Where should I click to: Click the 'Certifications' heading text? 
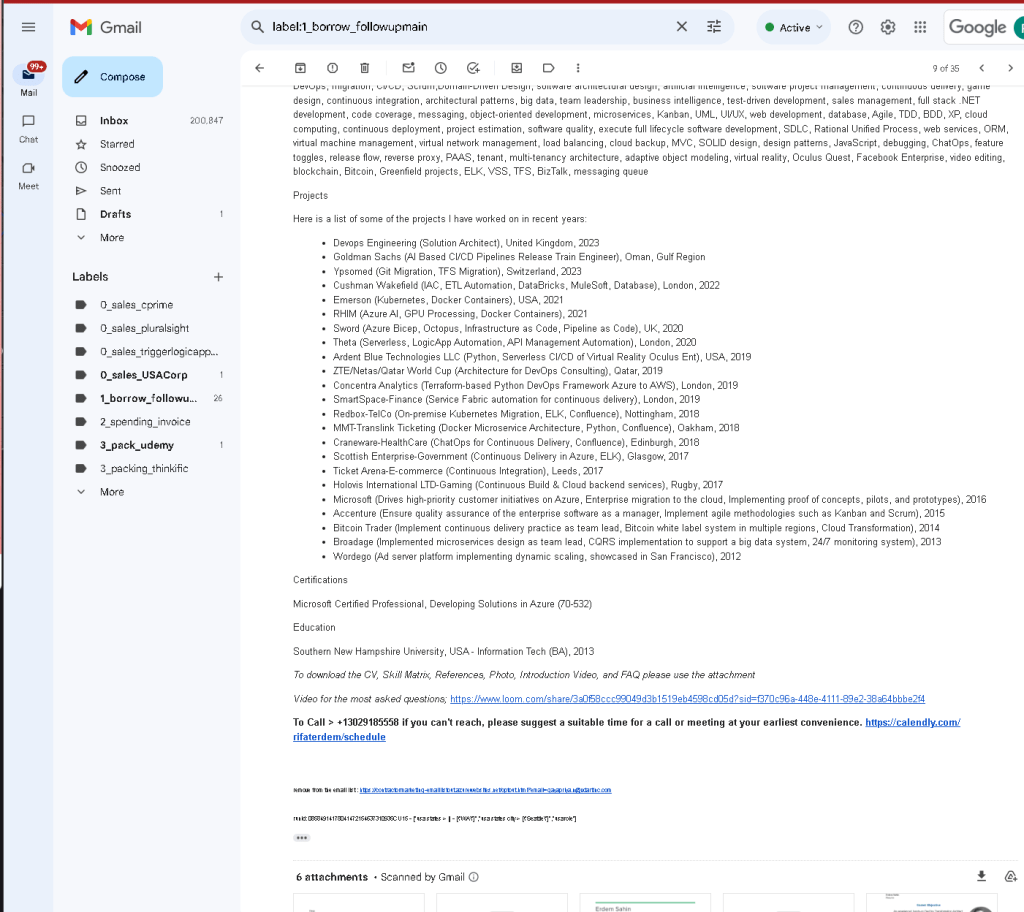pos(320,580)
